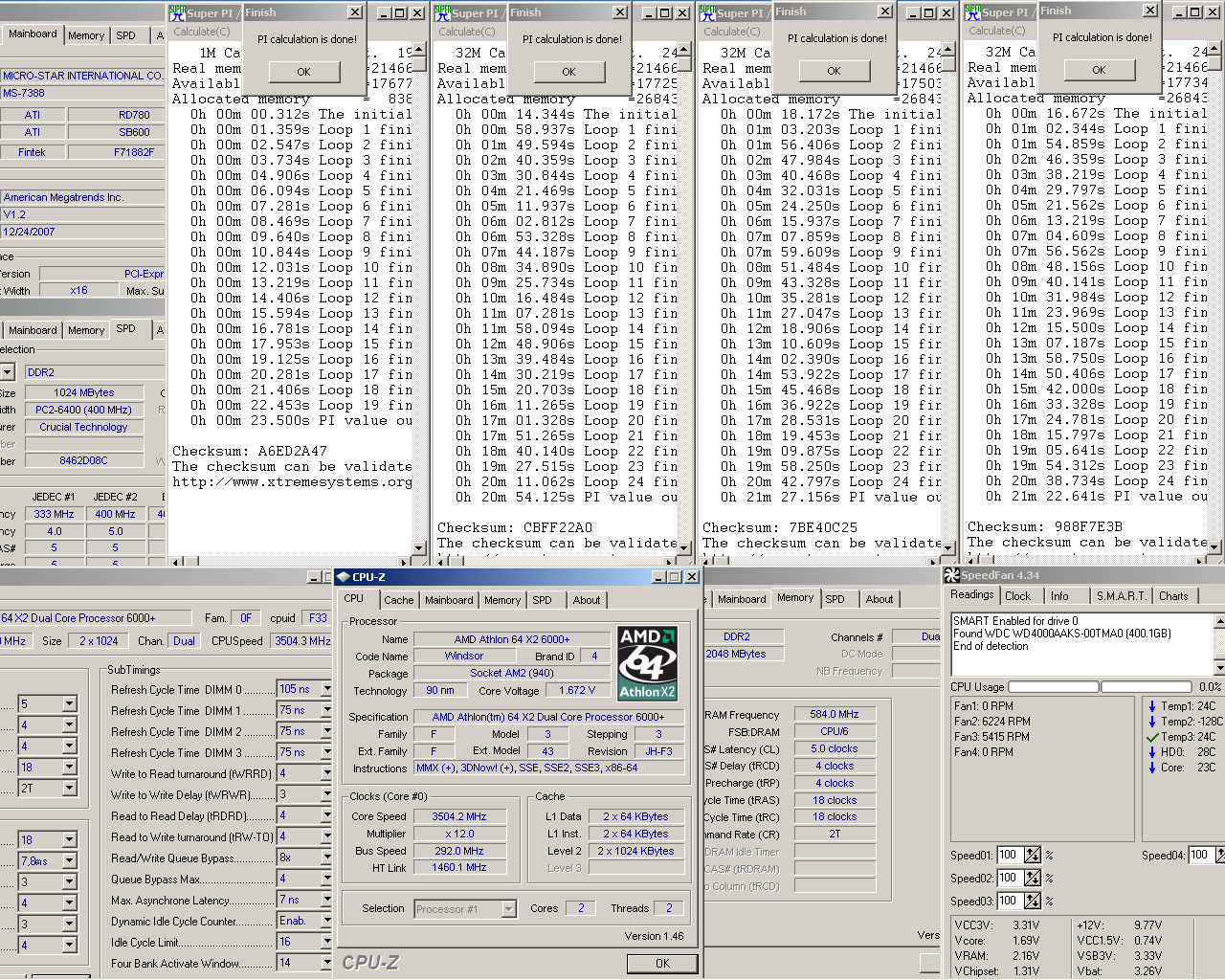The image size is (1225, 980).
Task: Click the 'MS-7388' mainboard model value
Action: click(x=83, y=94)
